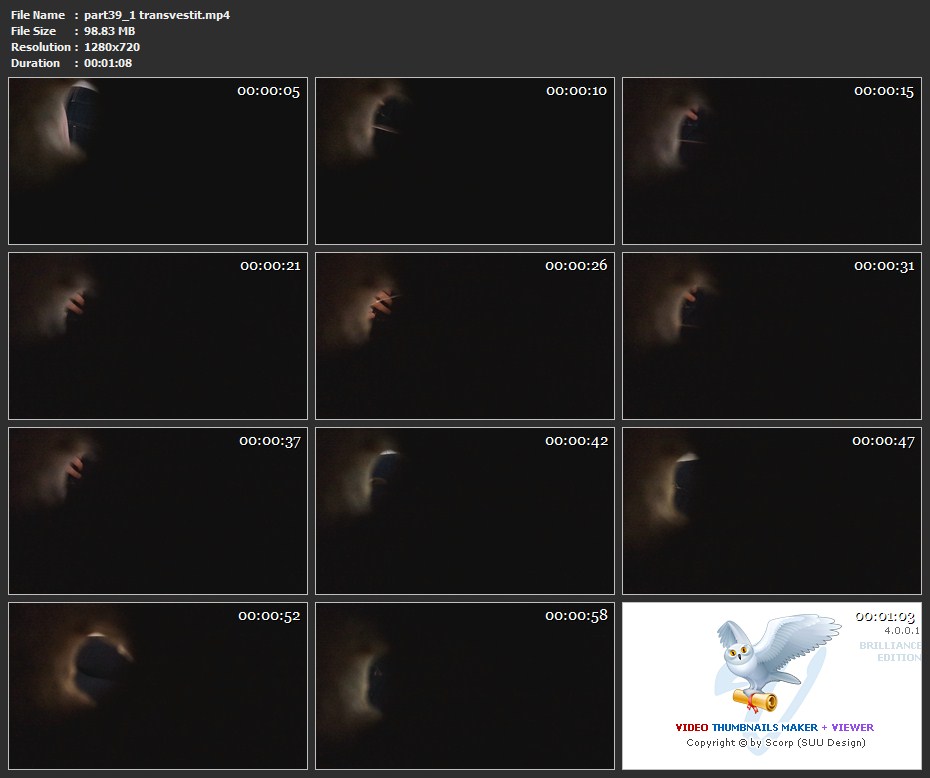
Task: Click the thumbnail at 00:00:26
Action: [x=465, y=336]
